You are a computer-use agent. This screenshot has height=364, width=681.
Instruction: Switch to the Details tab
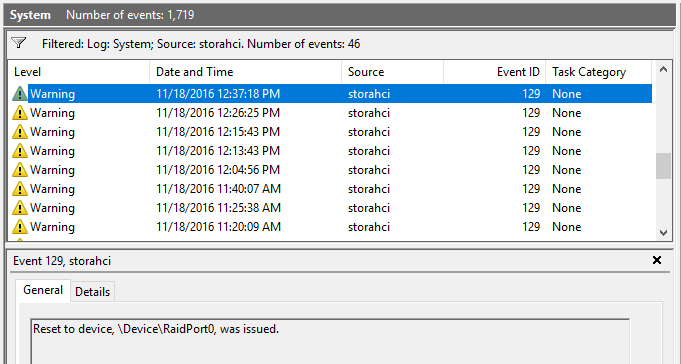pos(93,292)
